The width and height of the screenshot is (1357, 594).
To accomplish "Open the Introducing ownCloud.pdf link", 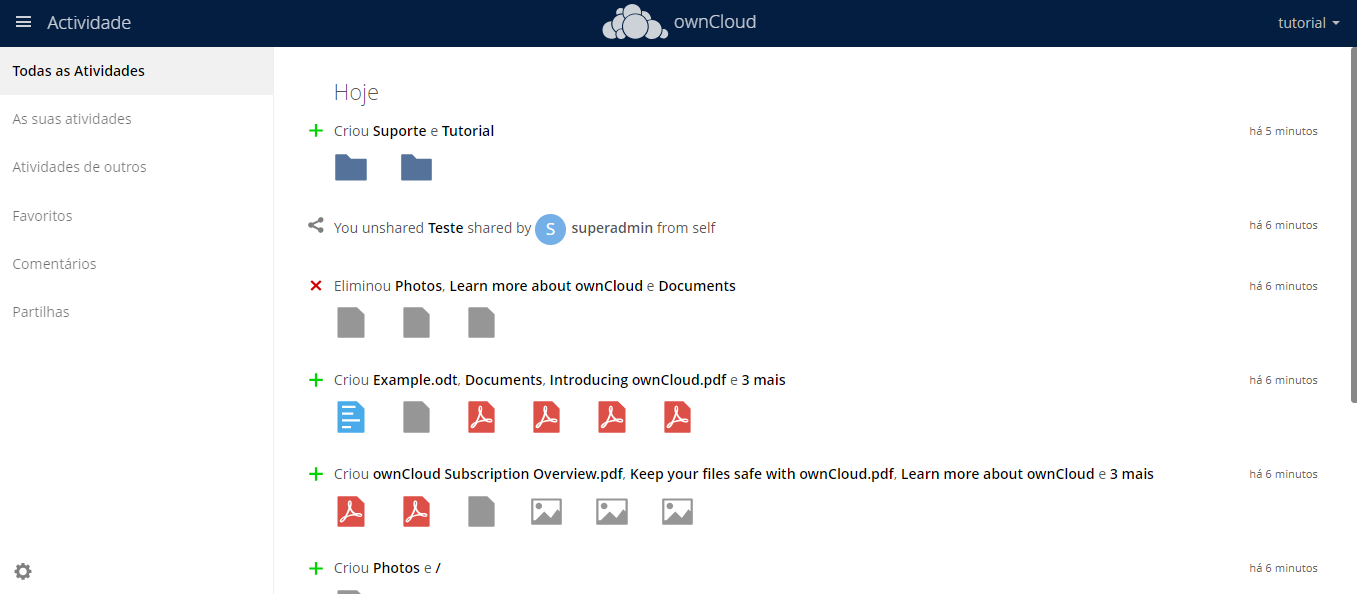I will 638,380.
